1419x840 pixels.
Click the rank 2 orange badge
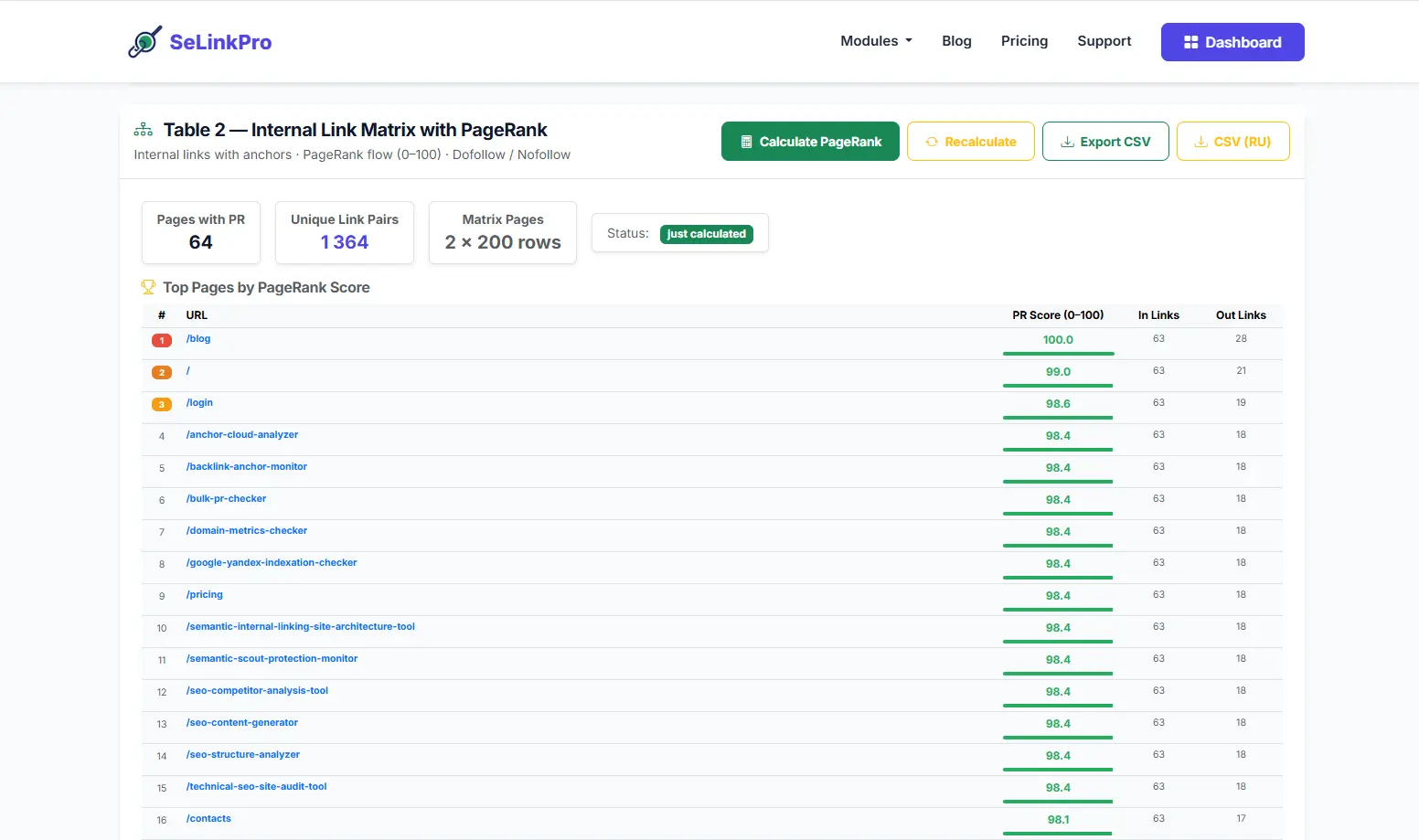click(x=162, y=372)
